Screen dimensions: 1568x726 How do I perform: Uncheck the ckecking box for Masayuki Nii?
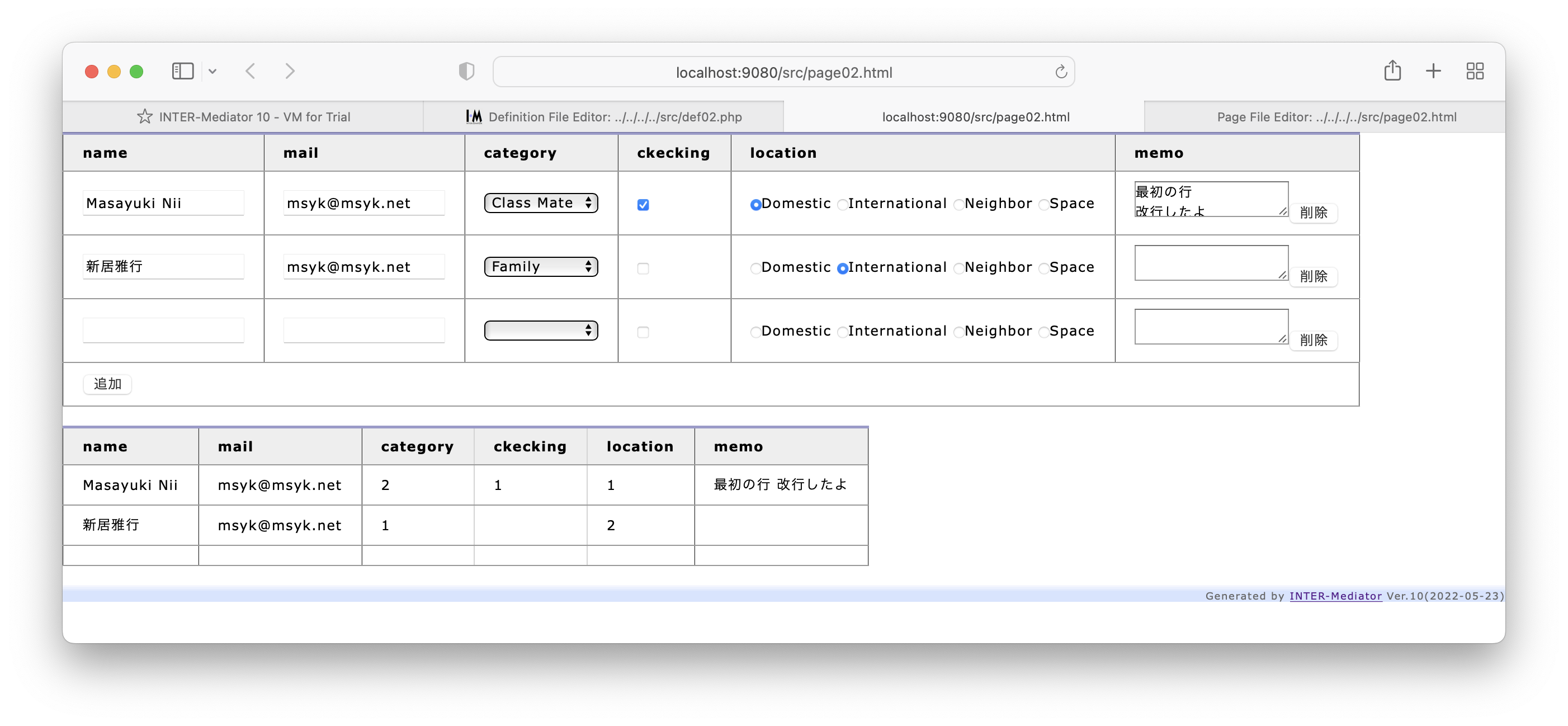(x=643, y=205)
